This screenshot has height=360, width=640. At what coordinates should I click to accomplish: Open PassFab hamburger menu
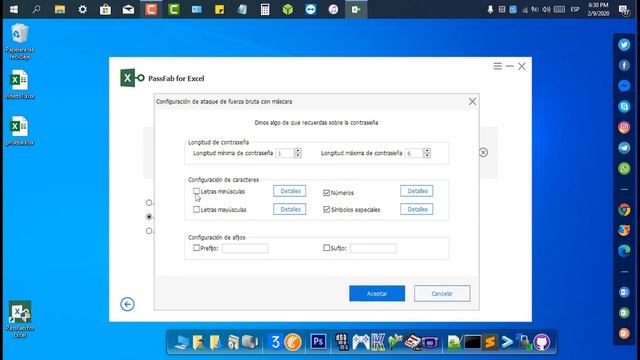(x=497, y=66)
